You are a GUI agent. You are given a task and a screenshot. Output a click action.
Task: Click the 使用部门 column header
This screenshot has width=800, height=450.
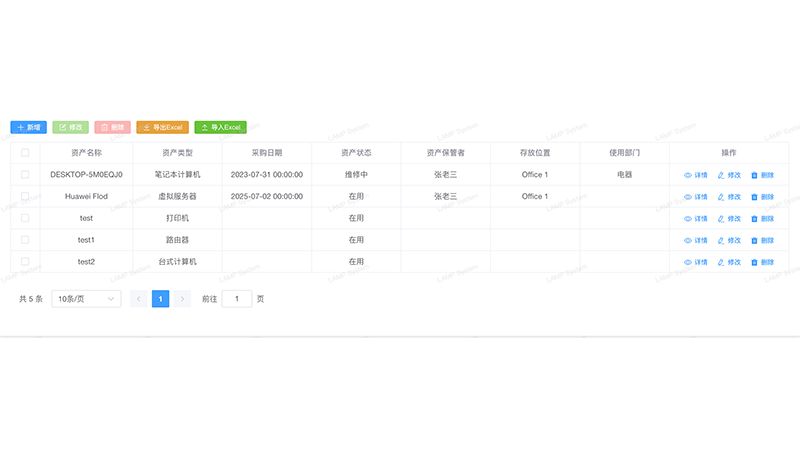coord(624,153)
